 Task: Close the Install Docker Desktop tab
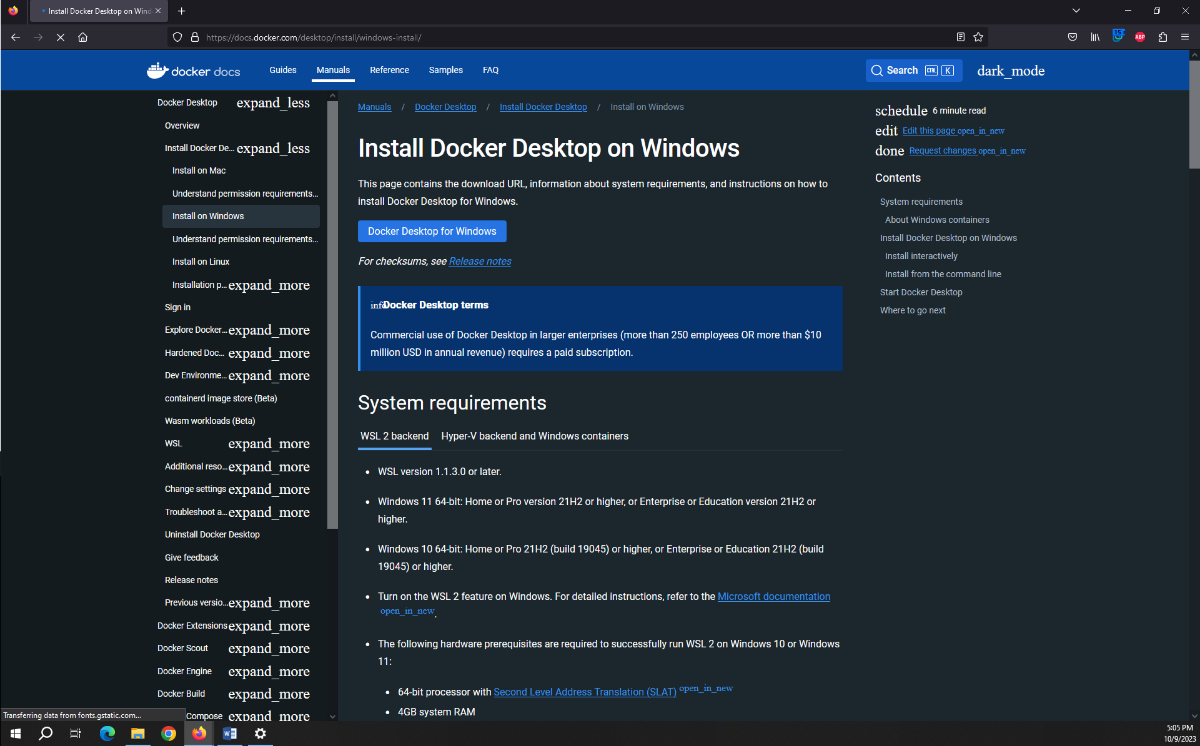click(158, 11)
